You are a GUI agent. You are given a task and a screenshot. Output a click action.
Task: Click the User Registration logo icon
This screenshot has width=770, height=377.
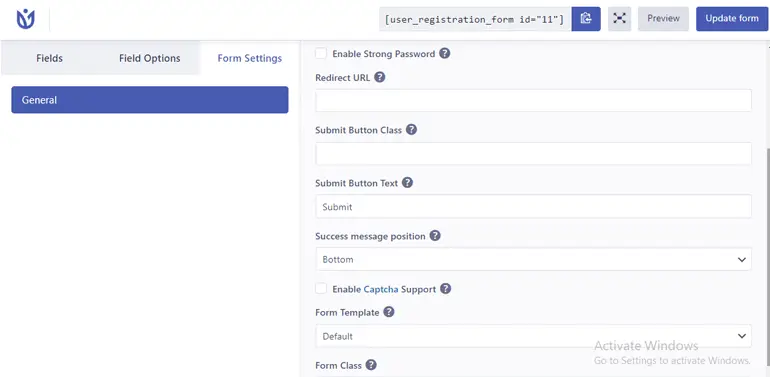tap(26, 19)
